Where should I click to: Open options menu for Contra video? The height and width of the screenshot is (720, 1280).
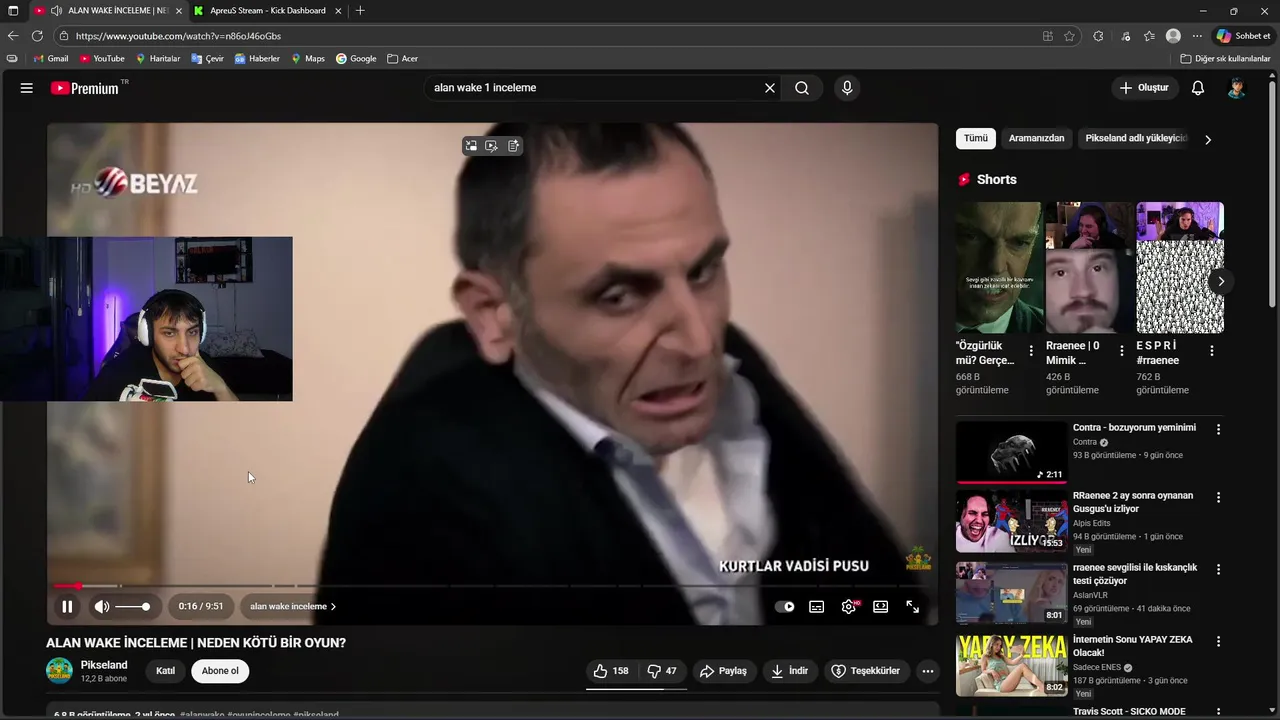(x=1218, y=429)
